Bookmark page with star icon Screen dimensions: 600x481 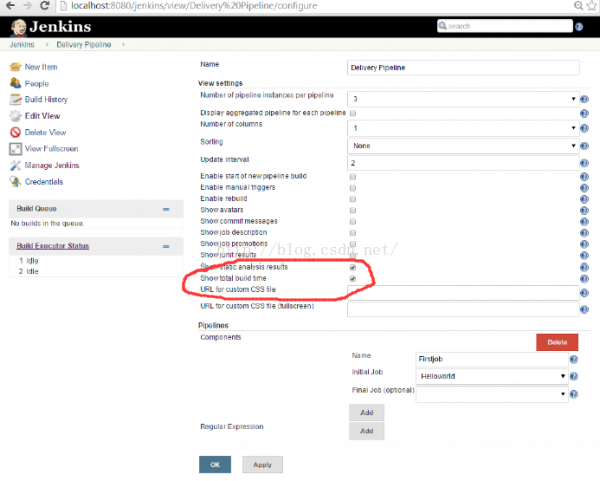coord(592,5)
